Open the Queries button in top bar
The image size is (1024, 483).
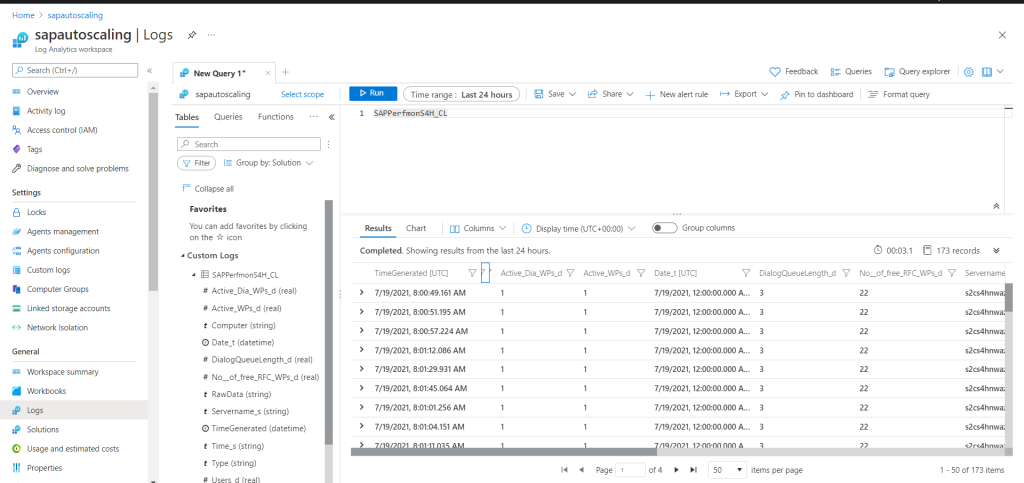click(850, 72)
